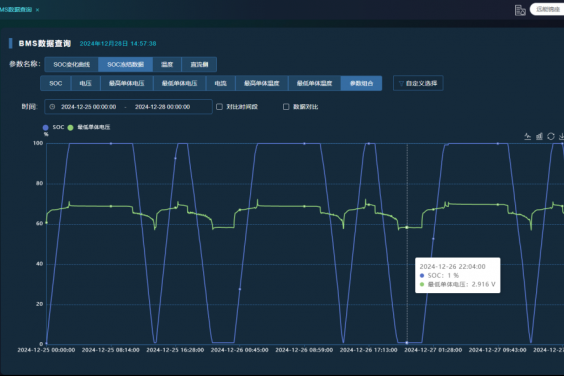The height and width of the screenshot is (376, 564).
Task: Click the chart download icon
Action: pos(561,136)
